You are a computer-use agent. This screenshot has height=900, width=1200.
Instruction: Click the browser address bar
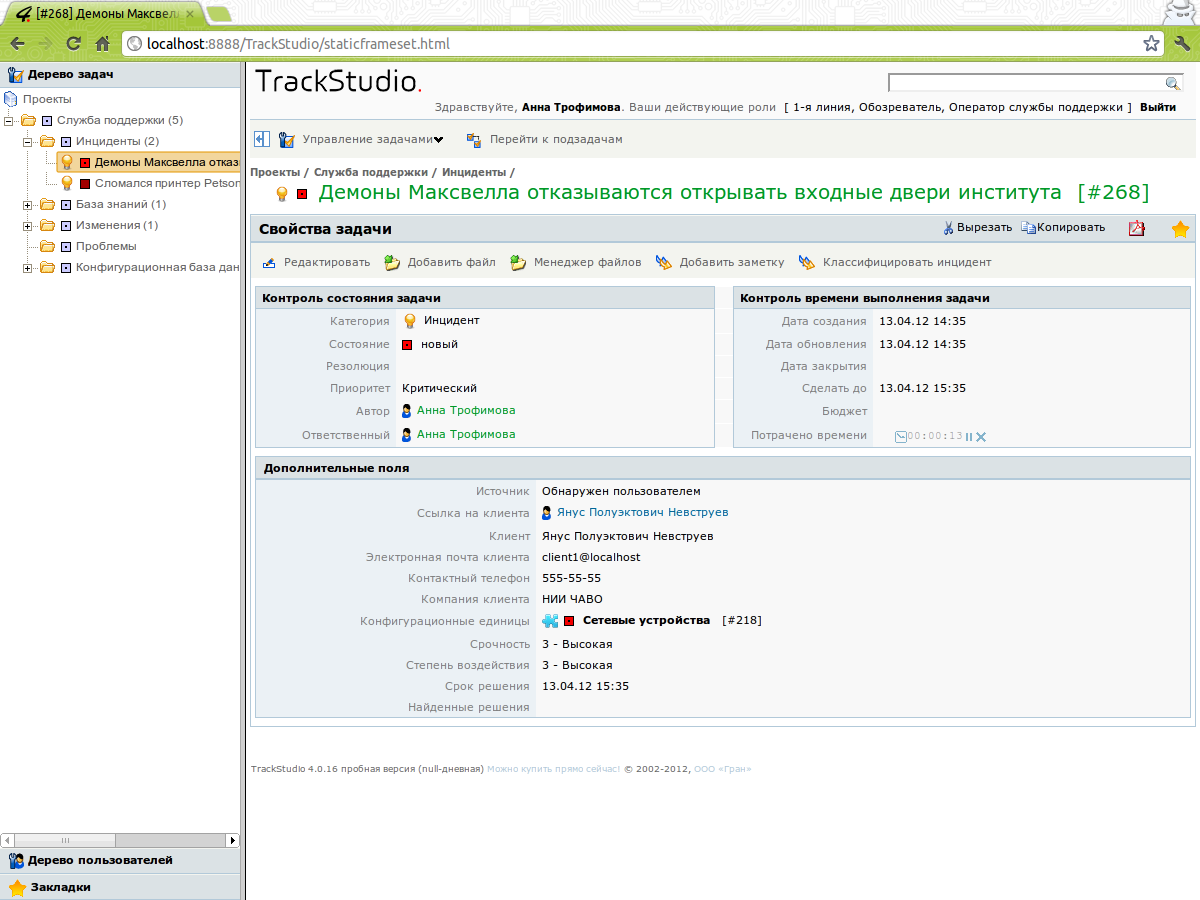pos(642,43)
